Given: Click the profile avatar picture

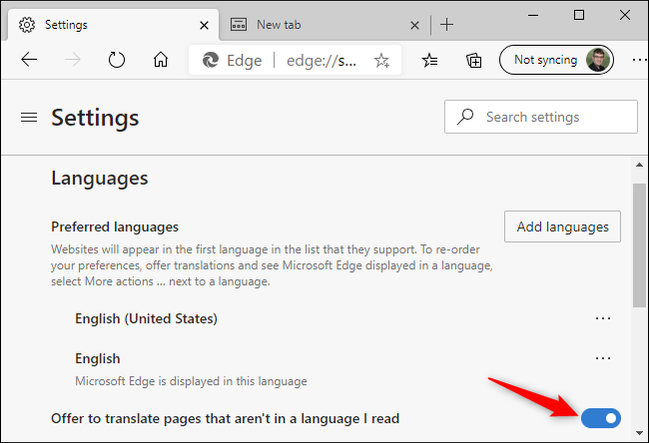Looking at the screenshot, I should 597,60.
